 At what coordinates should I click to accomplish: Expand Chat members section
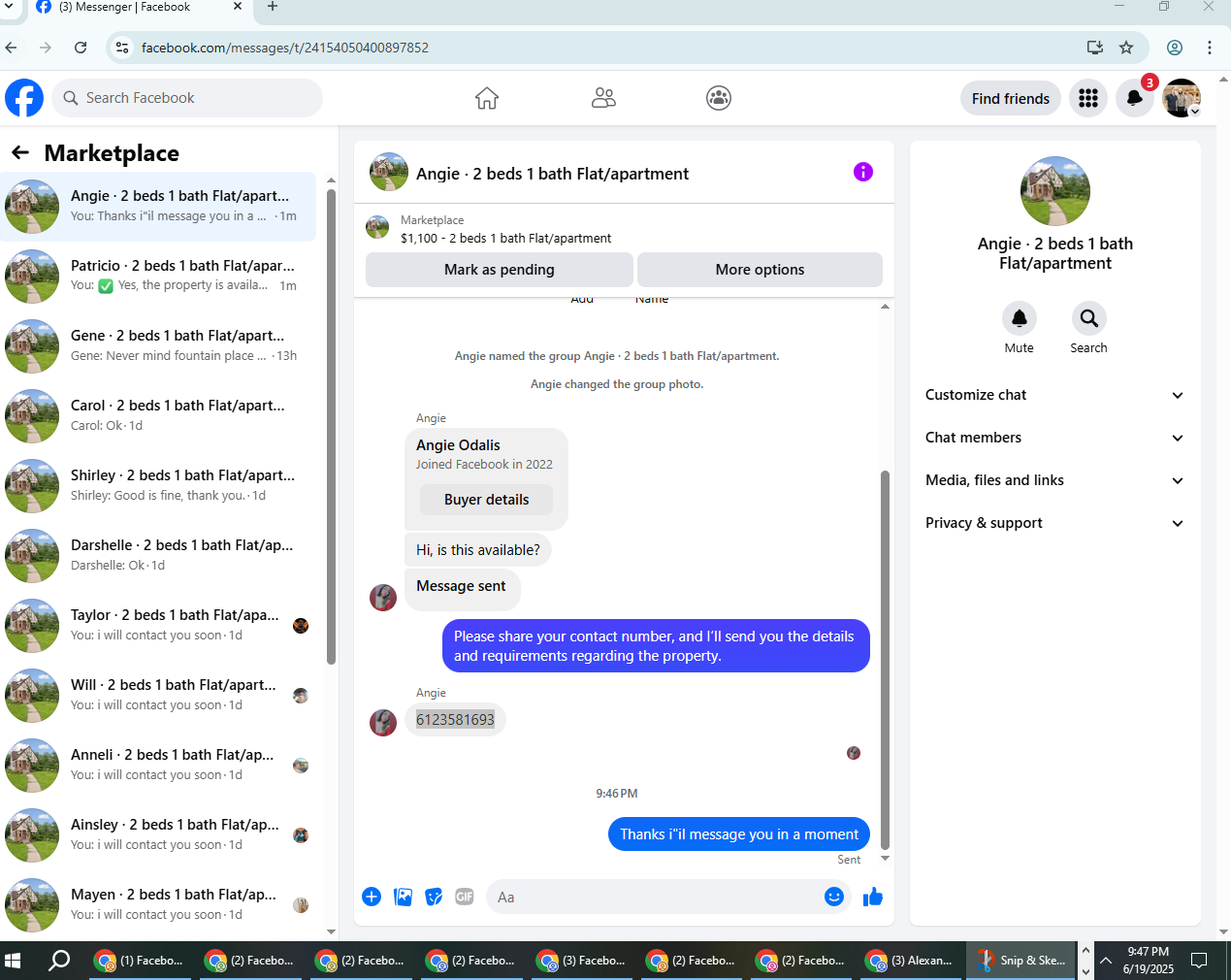[x=1055, y=438]
